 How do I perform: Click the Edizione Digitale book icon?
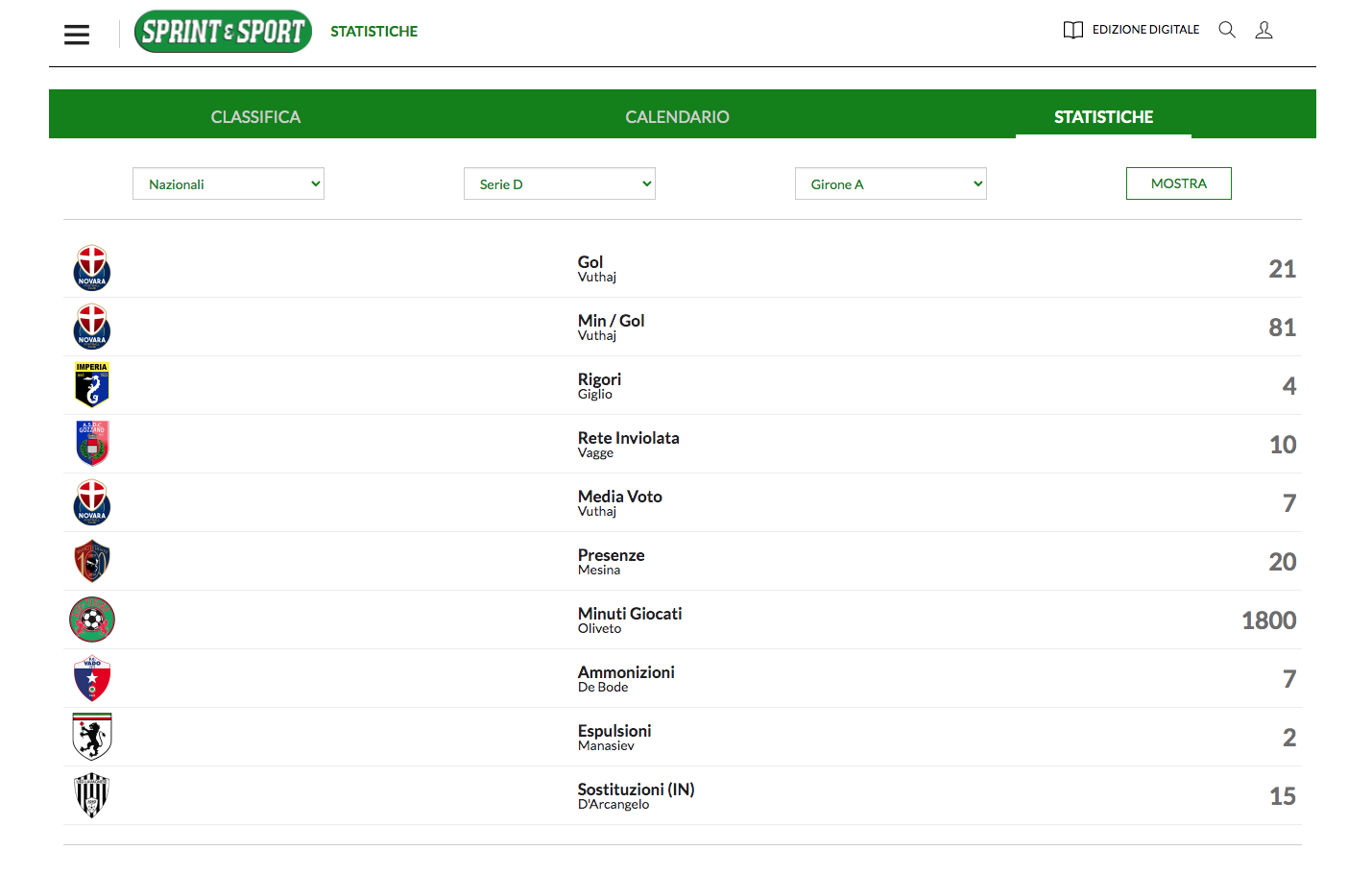[1072, 30]
